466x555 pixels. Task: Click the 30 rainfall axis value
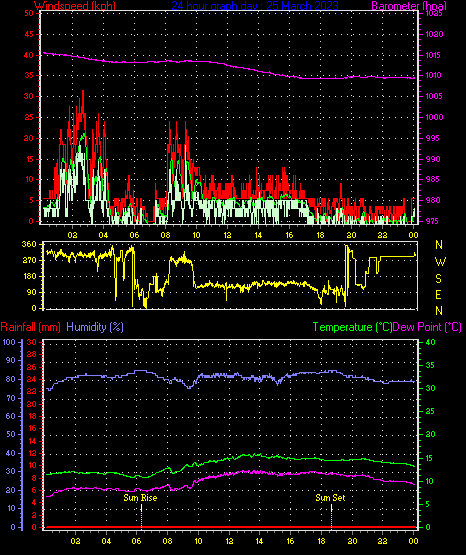(x=32, y=342)
